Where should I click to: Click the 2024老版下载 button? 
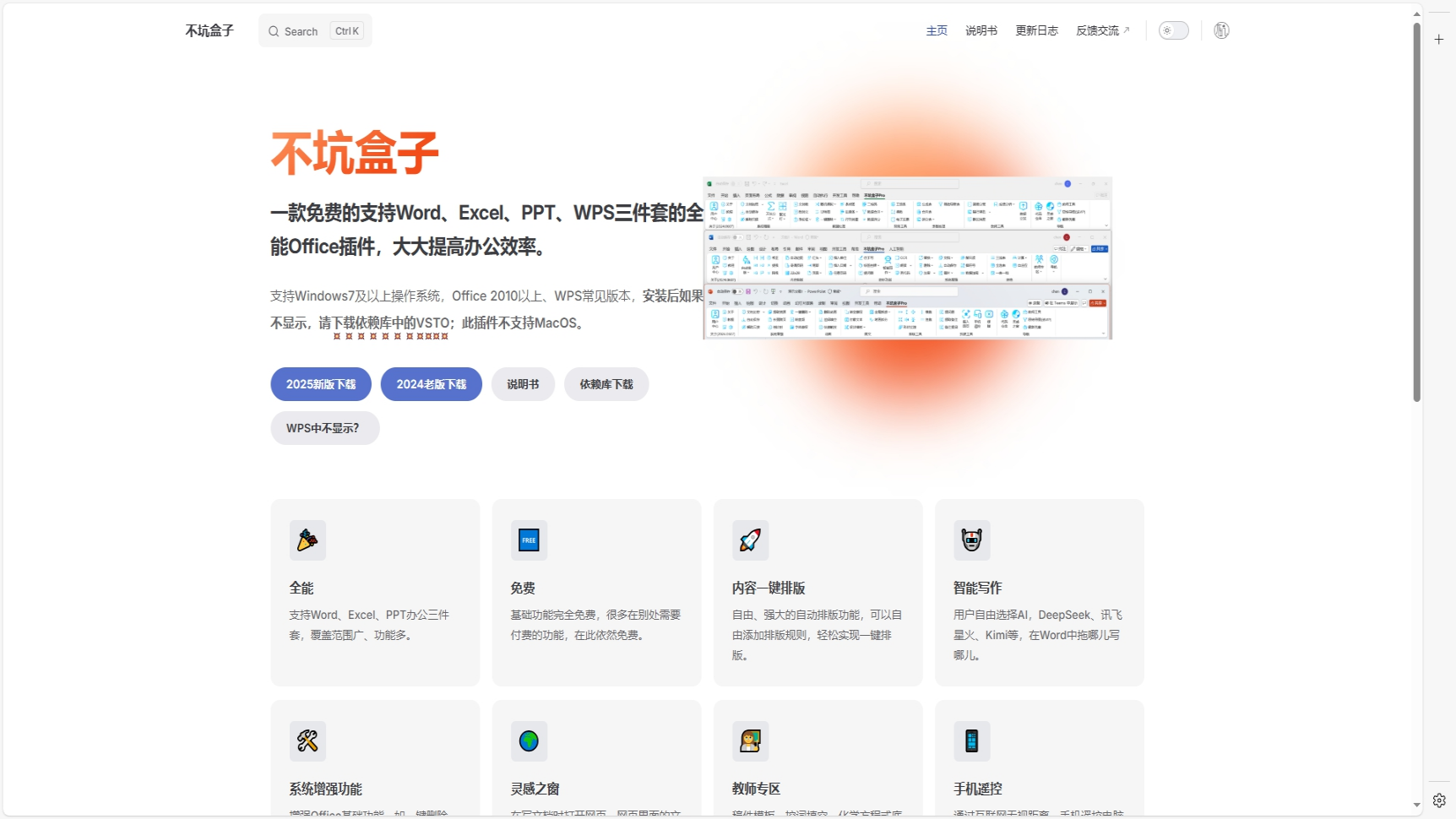431,384
